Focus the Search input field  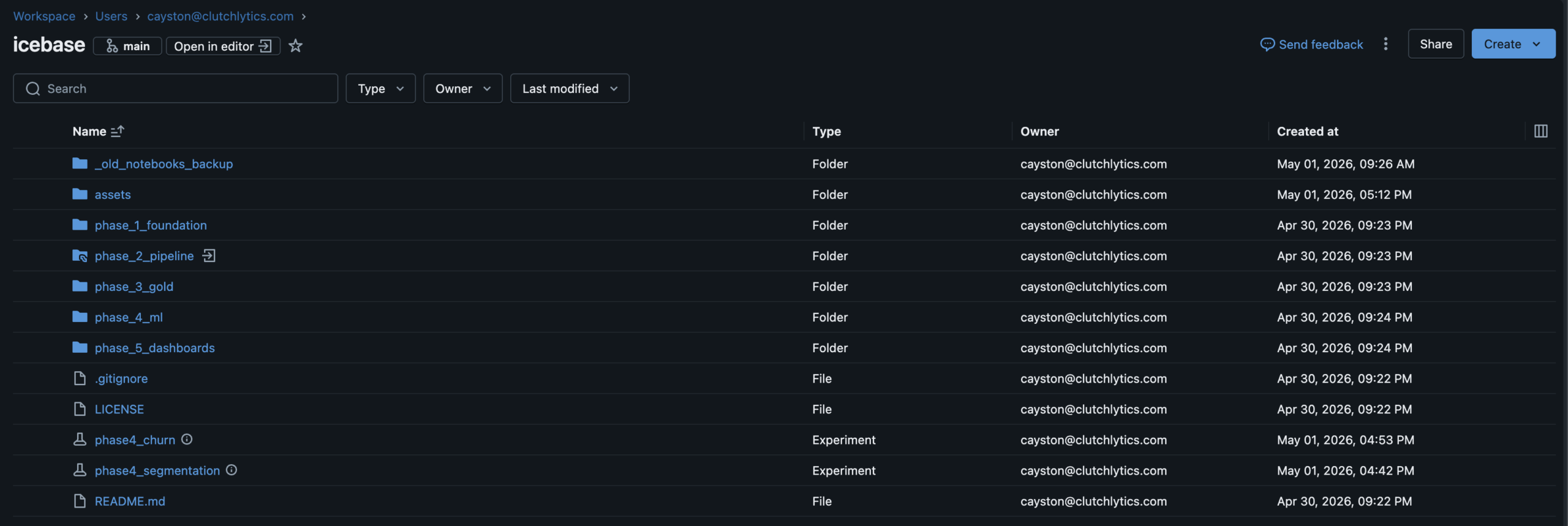175,89
